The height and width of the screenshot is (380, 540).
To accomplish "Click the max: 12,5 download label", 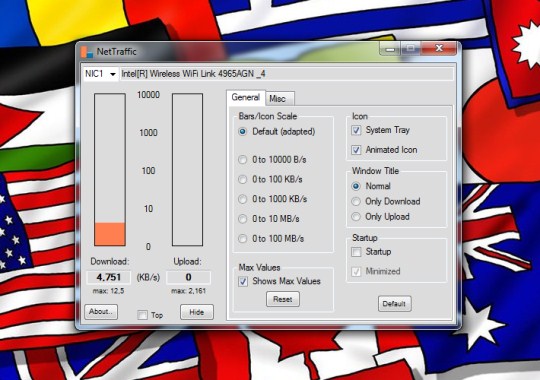I will pyautogui.click(x=108, y=291).
